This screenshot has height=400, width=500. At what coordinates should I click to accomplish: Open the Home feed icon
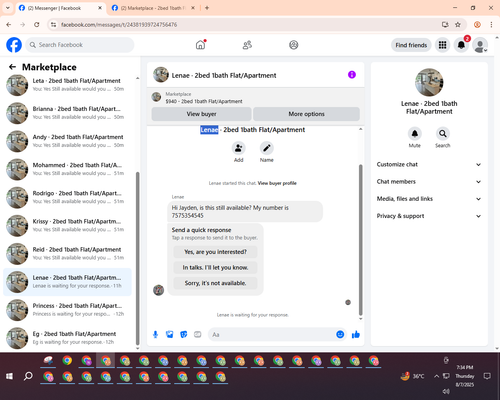coord(200,45)
